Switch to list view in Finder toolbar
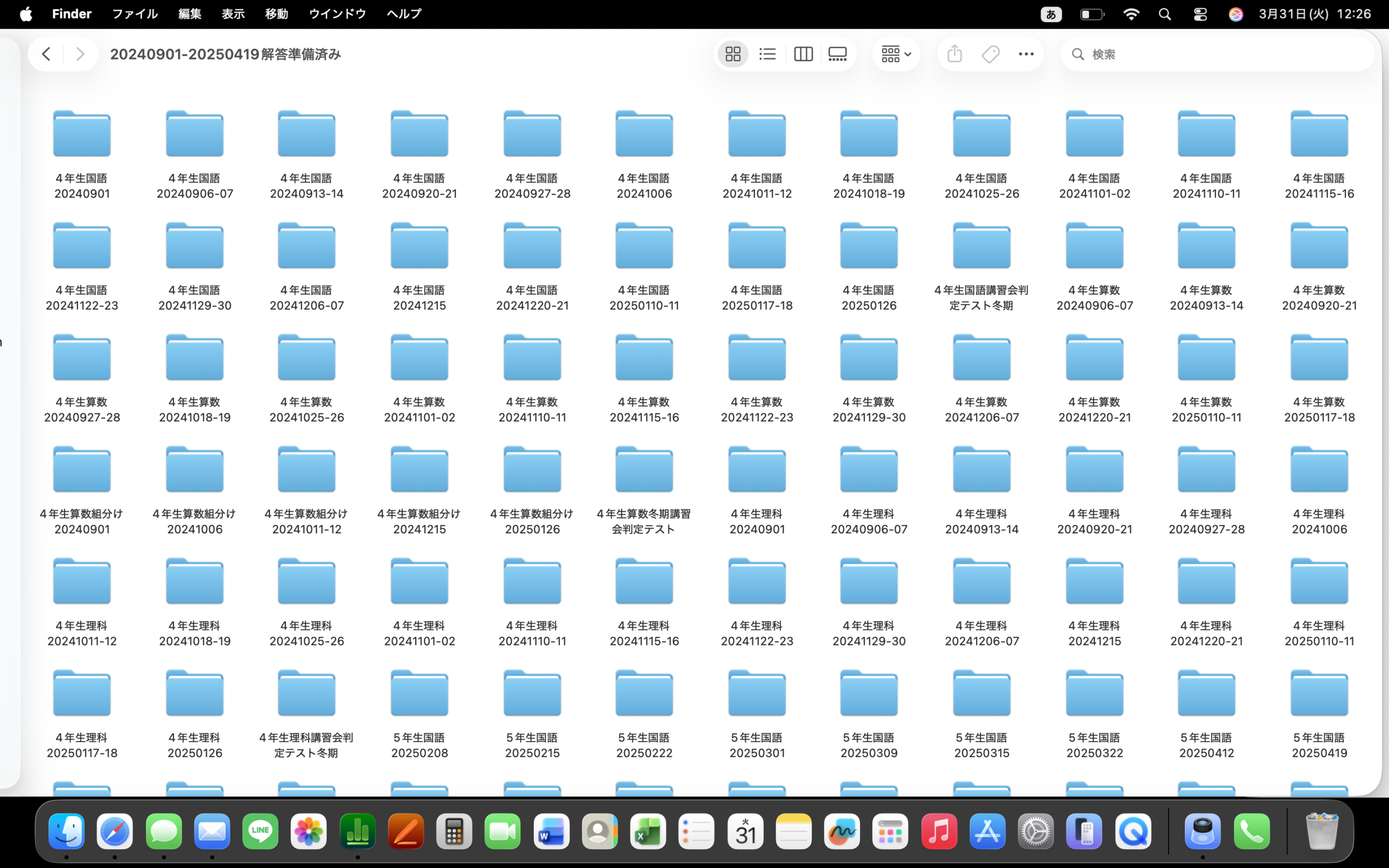This screenshot has width=1389, height=868. coord(767,54)
